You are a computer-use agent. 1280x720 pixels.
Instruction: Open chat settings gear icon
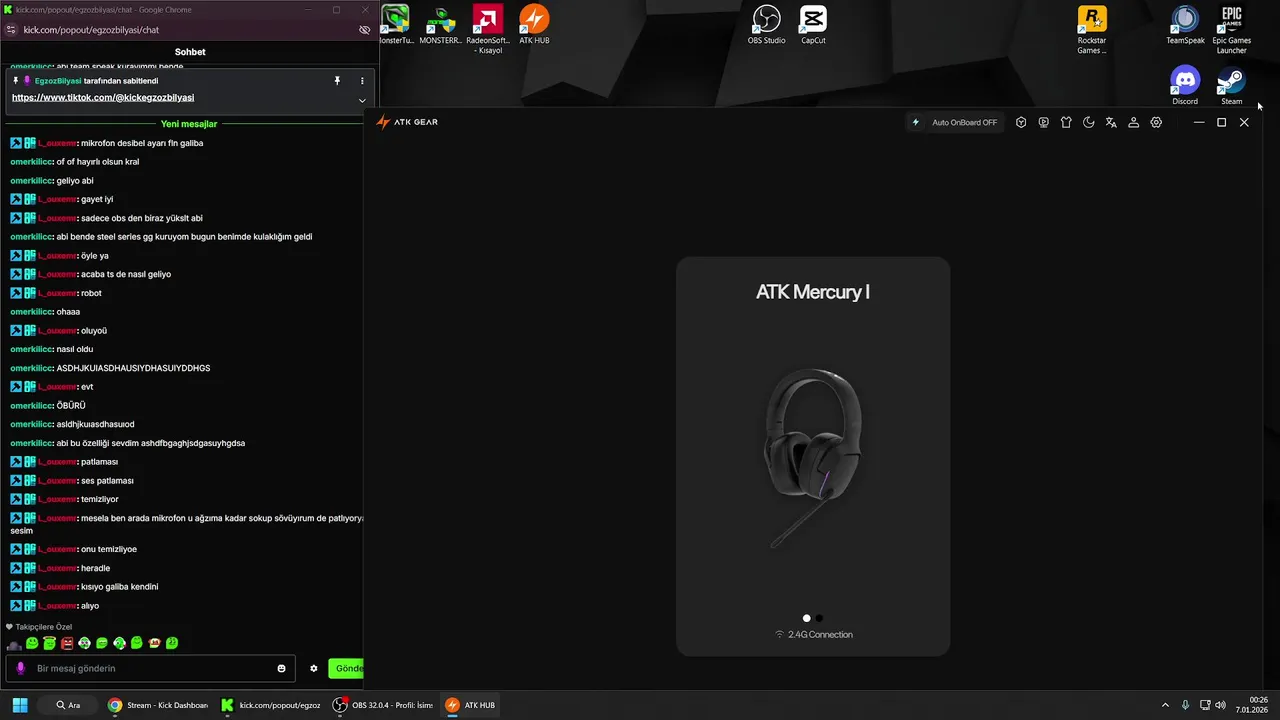(314, 668)
